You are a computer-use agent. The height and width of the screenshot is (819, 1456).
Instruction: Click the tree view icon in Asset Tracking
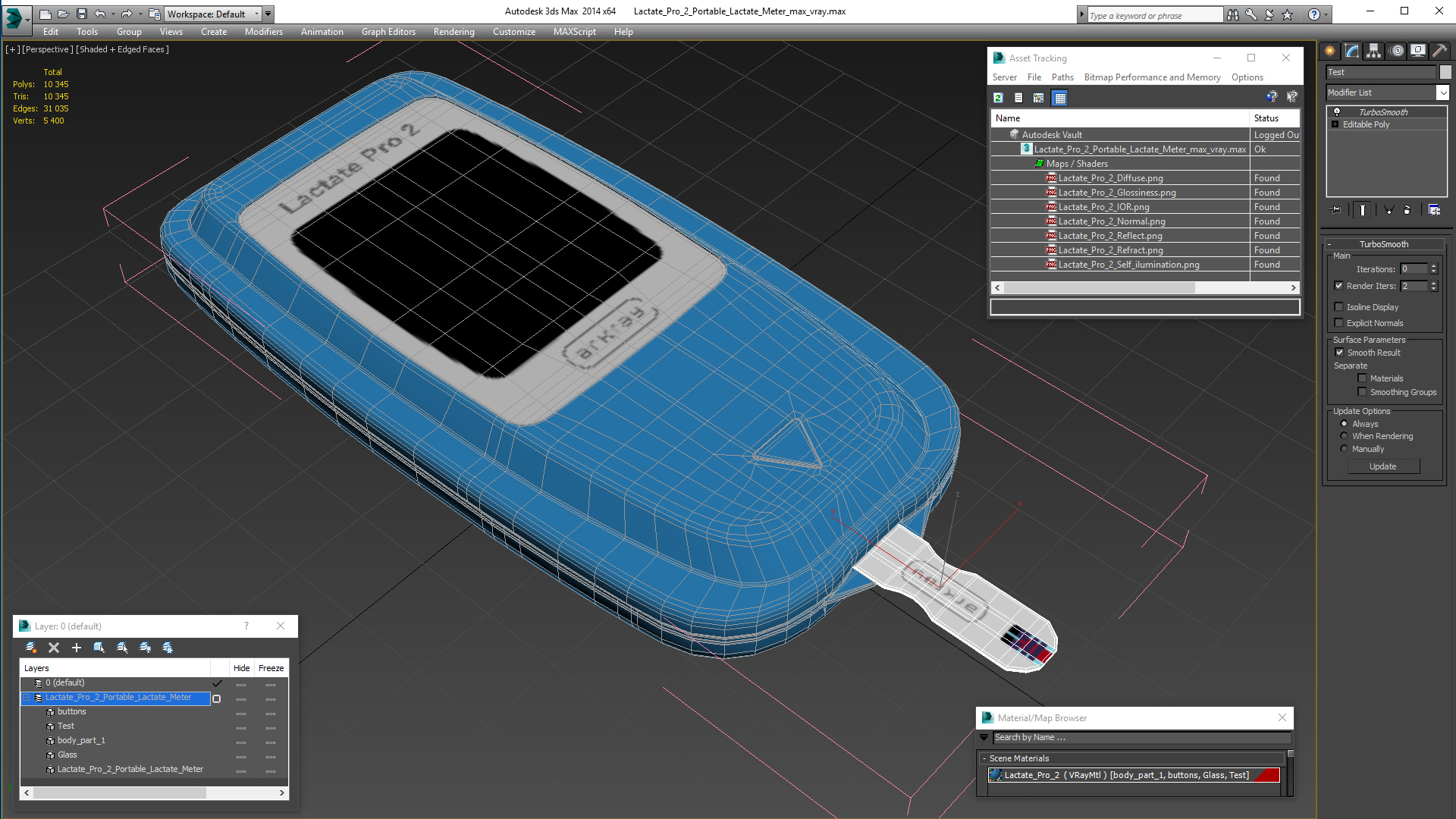click(x=1039, y=98)
